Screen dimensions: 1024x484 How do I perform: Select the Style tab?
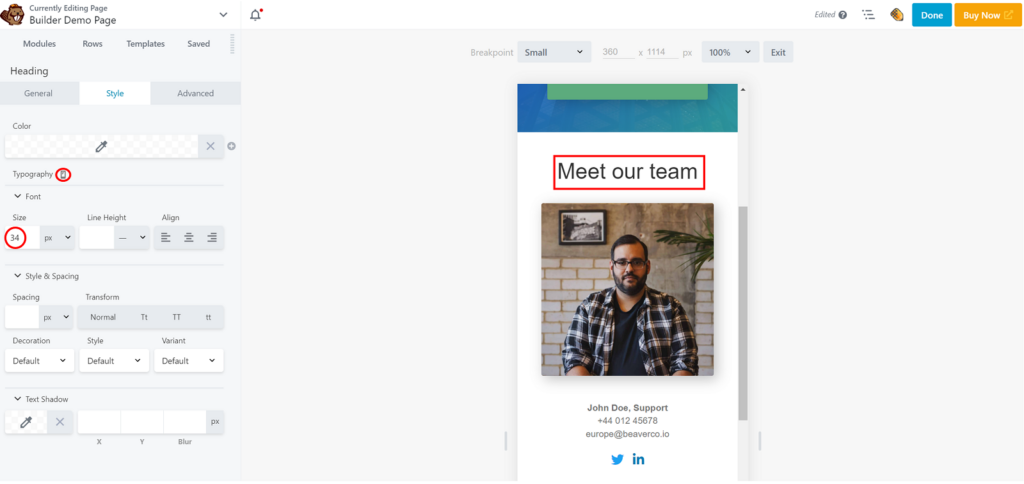pos(115,93)
